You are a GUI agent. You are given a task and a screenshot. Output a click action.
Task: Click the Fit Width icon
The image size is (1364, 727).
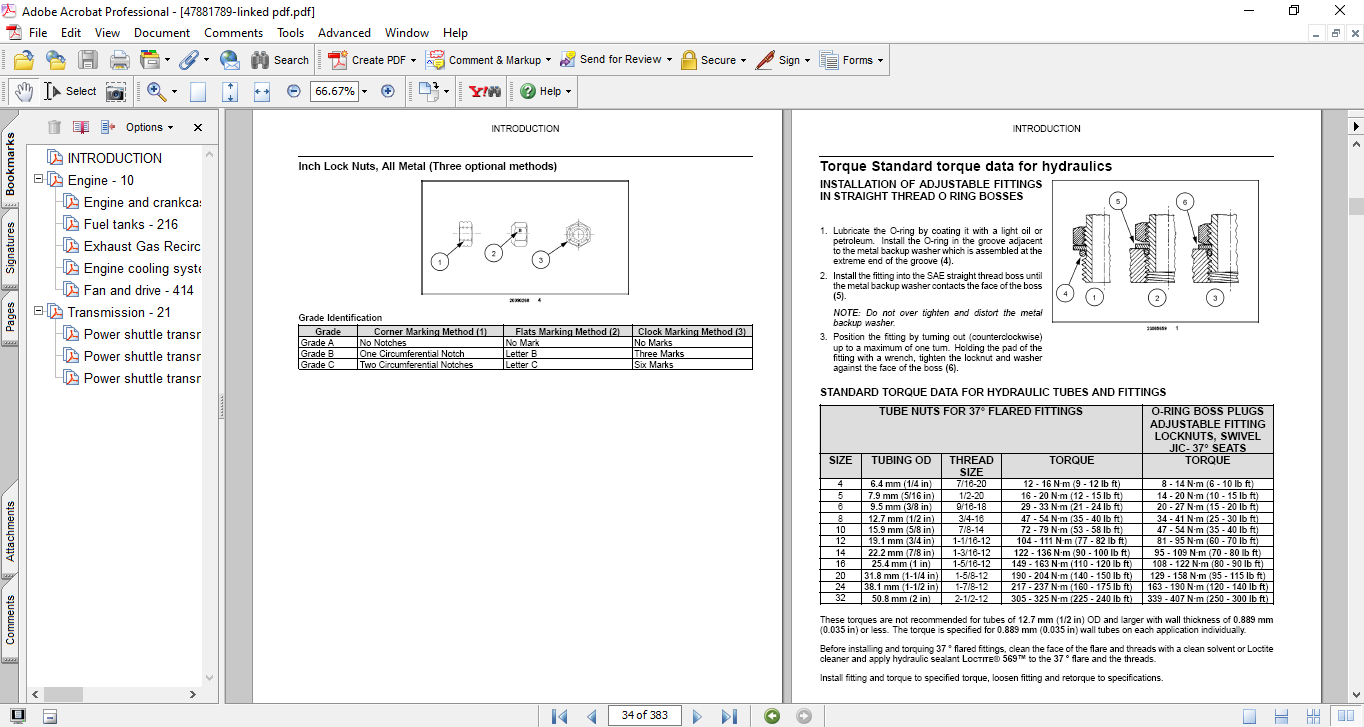pyautogui.click(x=262, y=91)
